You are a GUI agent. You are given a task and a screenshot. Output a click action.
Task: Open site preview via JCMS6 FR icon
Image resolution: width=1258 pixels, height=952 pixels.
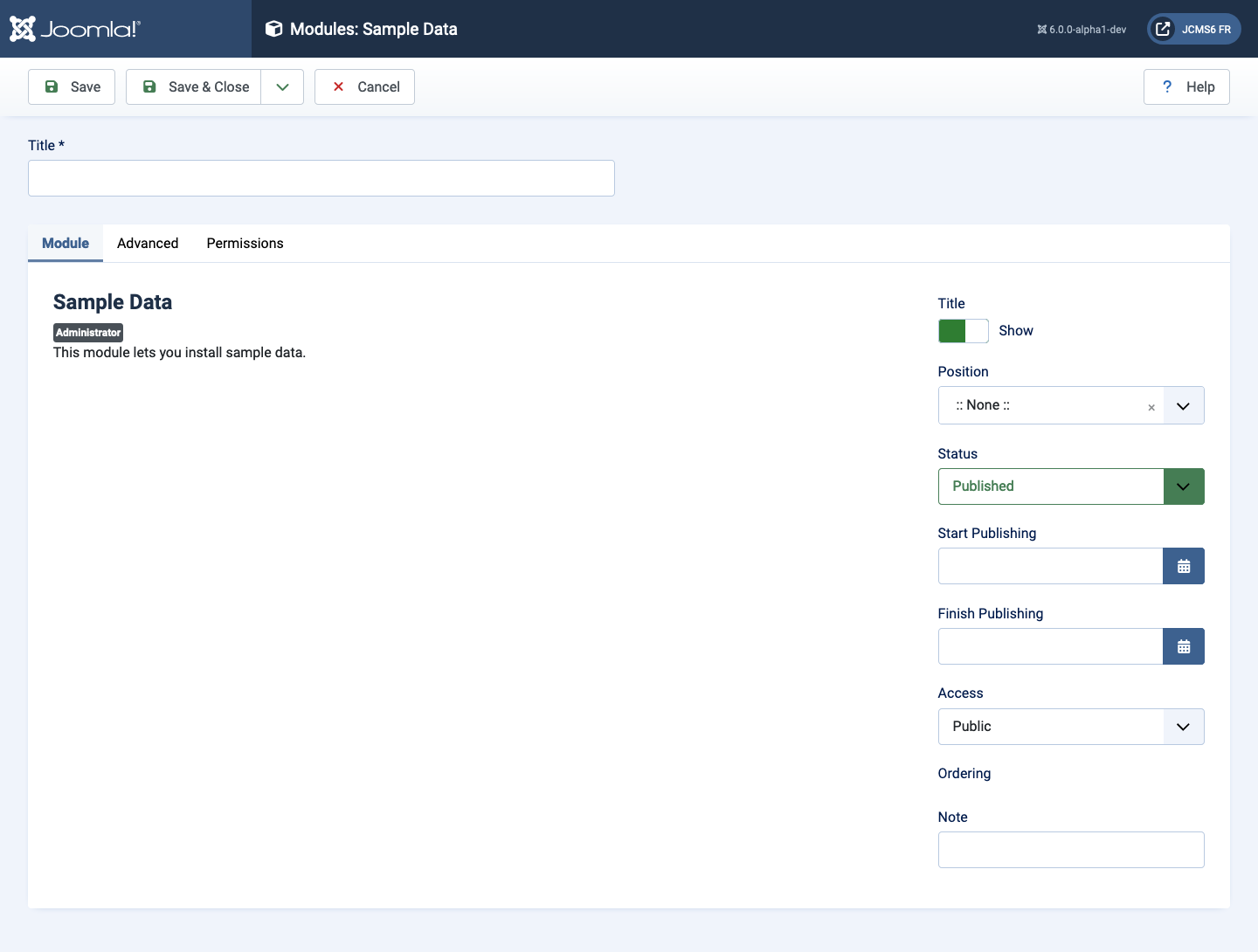coord(1163,29)
